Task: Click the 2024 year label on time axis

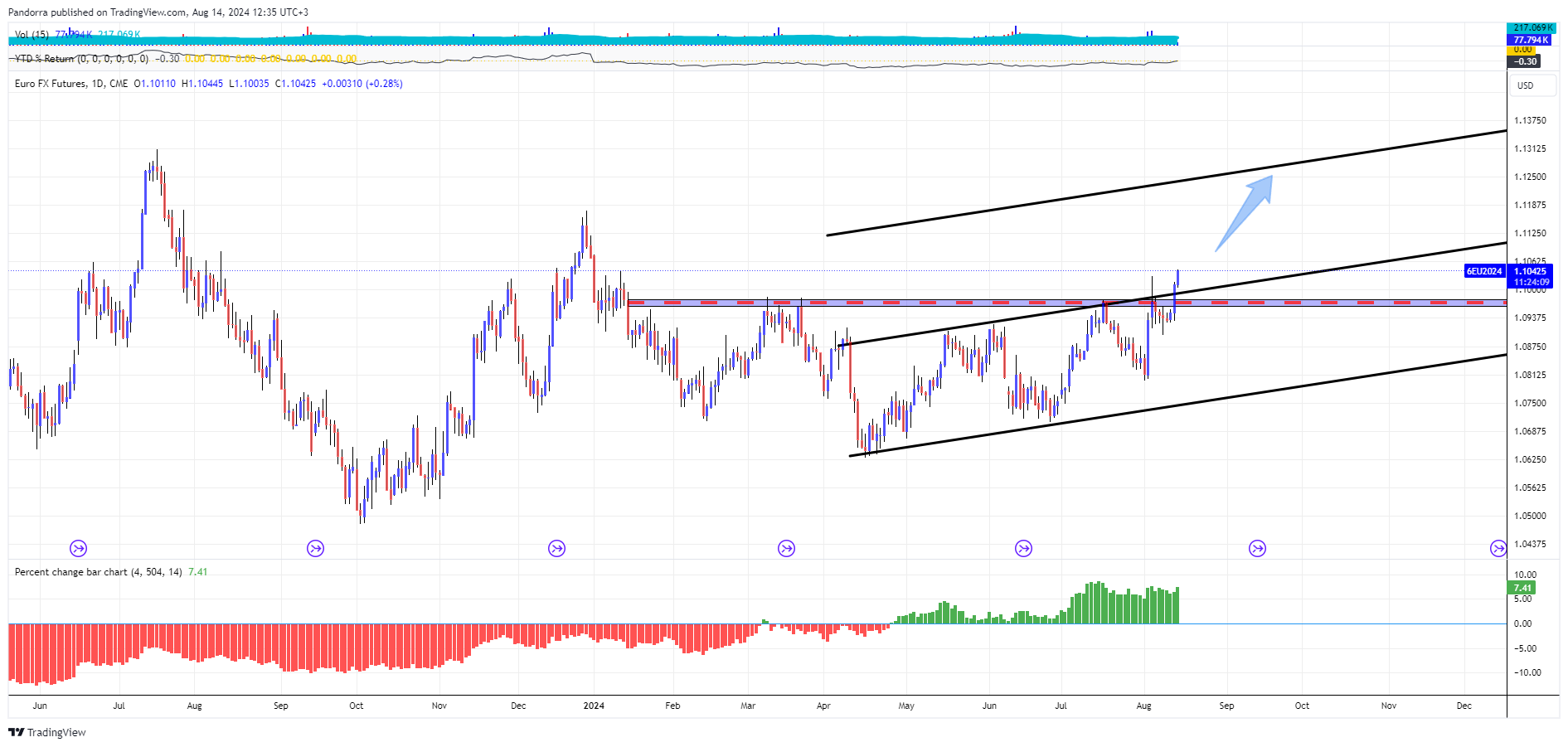Action: click(x=594, y=706)
